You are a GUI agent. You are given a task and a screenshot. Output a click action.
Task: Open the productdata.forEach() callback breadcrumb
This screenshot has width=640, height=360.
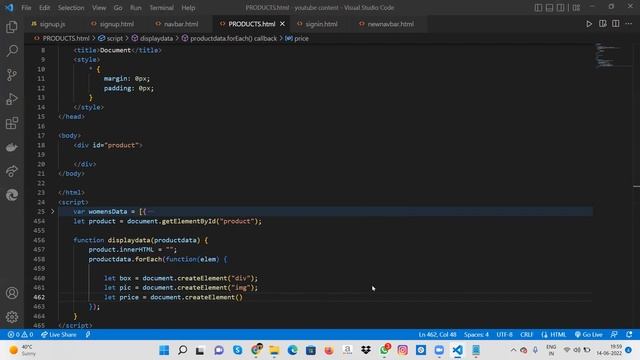[233, 38]
